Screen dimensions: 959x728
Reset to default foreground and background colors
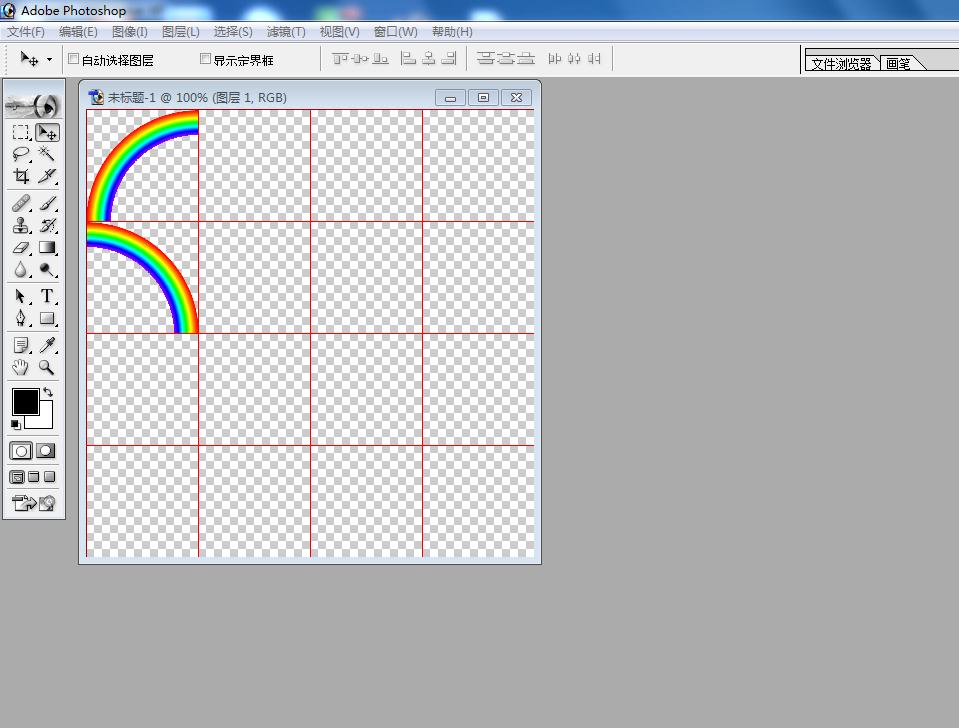click(x=16, y=425)
